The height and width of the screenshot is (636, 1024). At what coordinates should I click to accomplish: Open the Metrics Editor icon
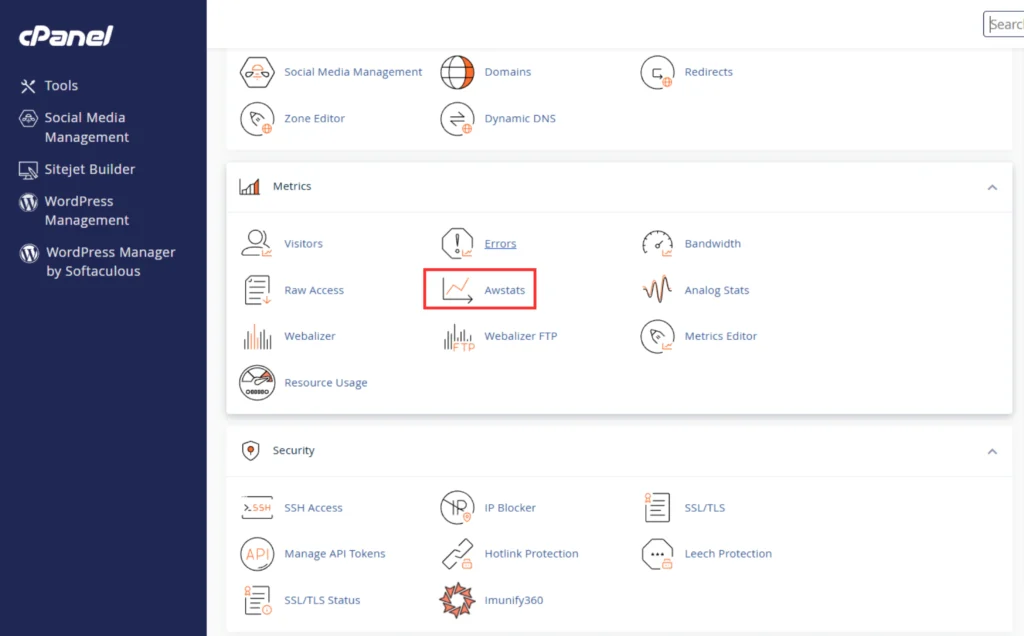click(657, 336)
